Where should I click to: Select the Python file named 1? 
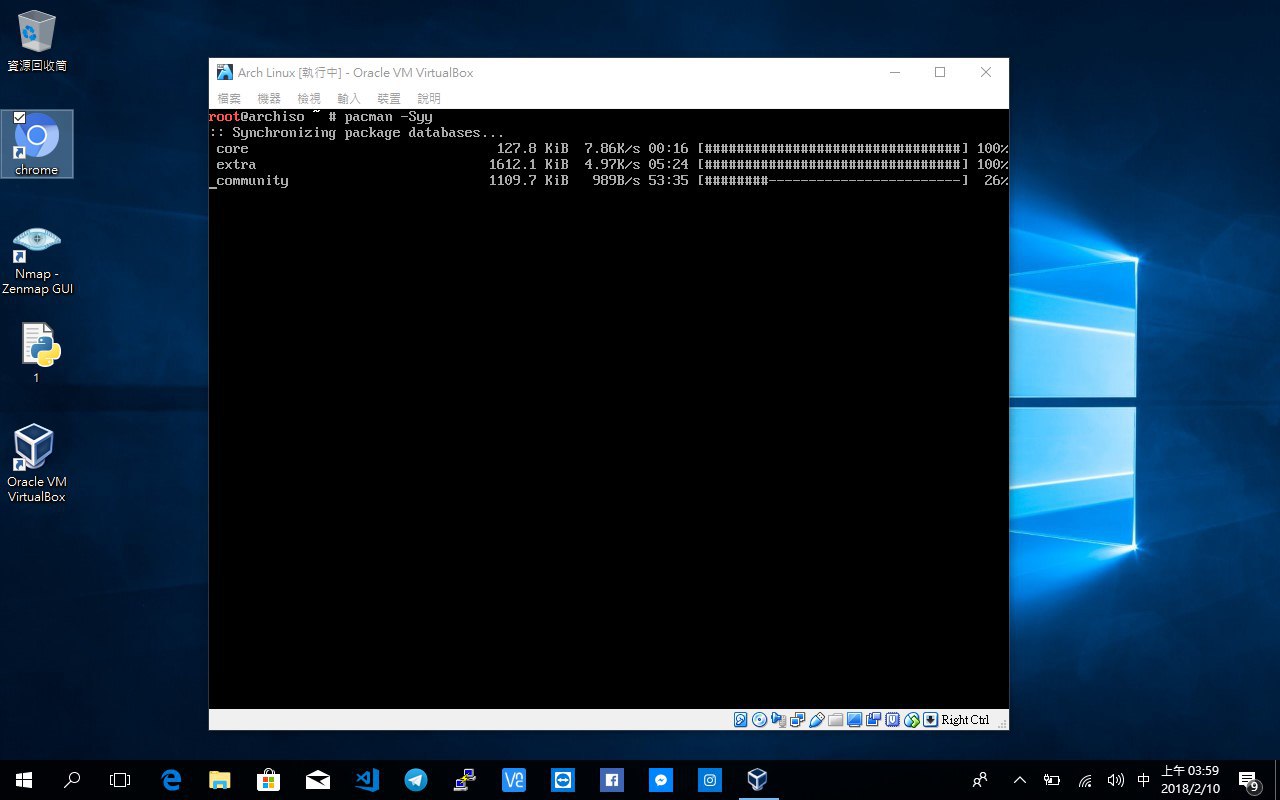37,353
